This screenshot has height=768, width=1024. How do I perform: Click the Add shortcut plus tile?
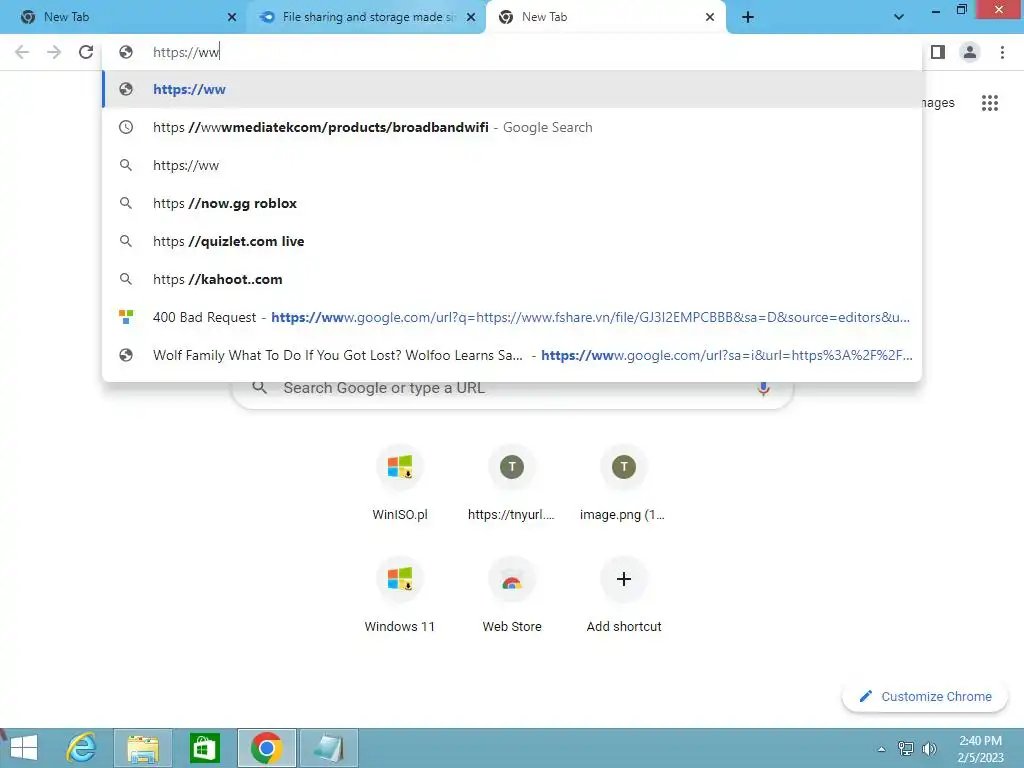coord(624,595)
